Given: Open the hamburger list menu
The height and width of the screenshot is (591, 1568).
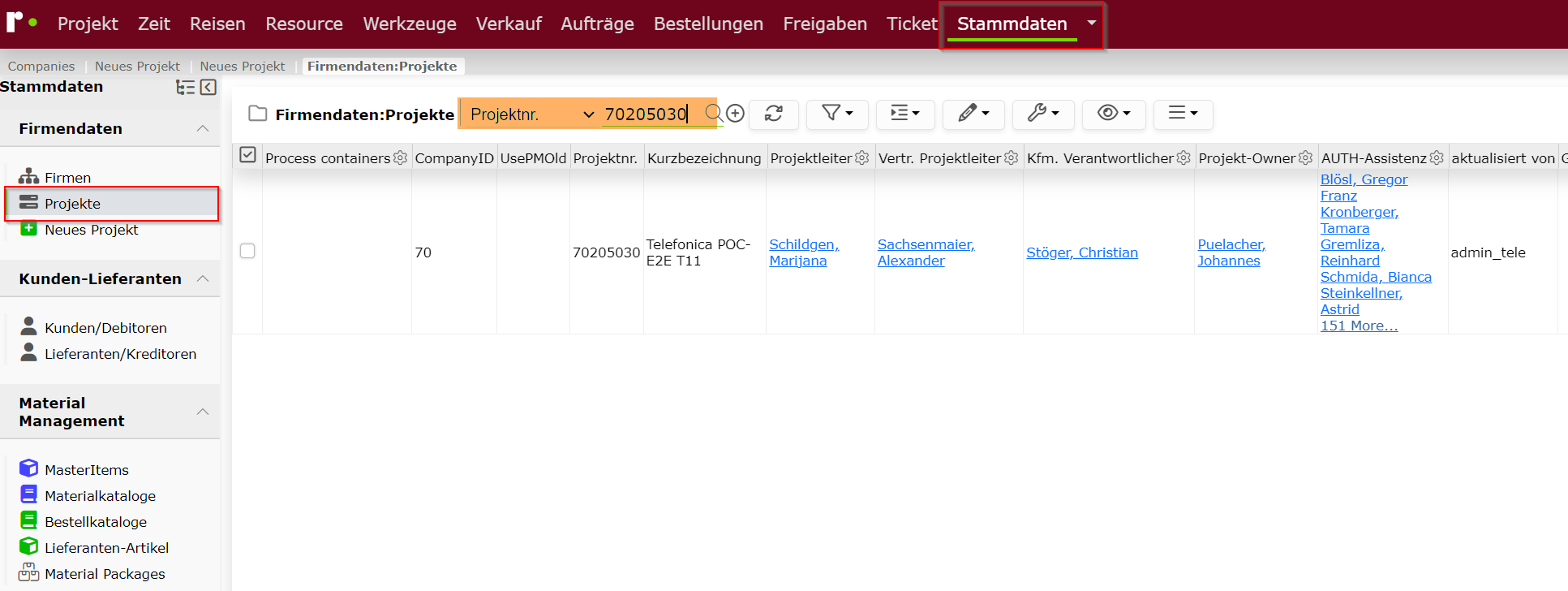Looking at the screenshot, I should [1183, 114].
